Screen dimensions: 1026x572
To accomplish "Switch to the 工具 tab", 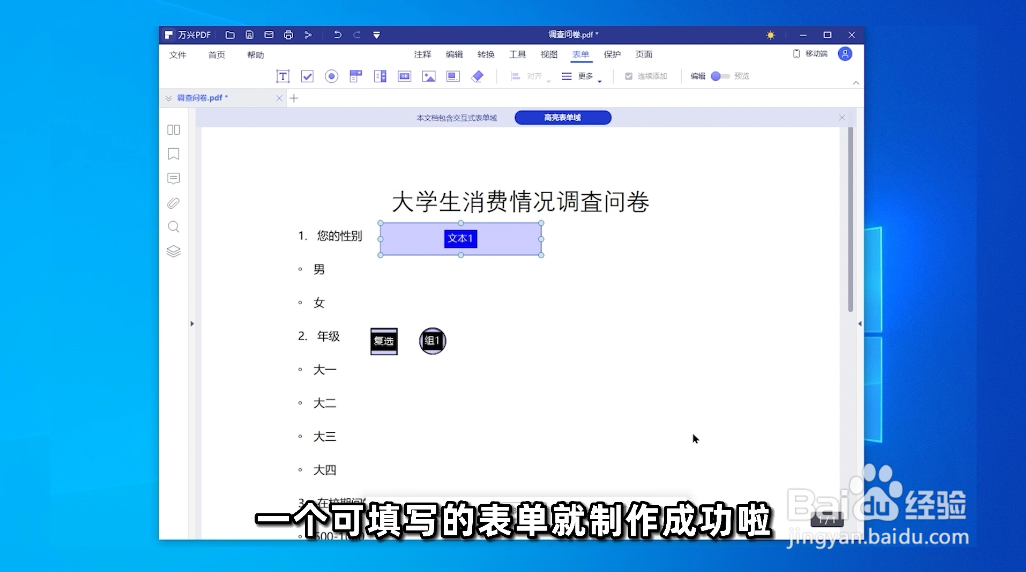I will pyautogui.click(x=518, y=54).
